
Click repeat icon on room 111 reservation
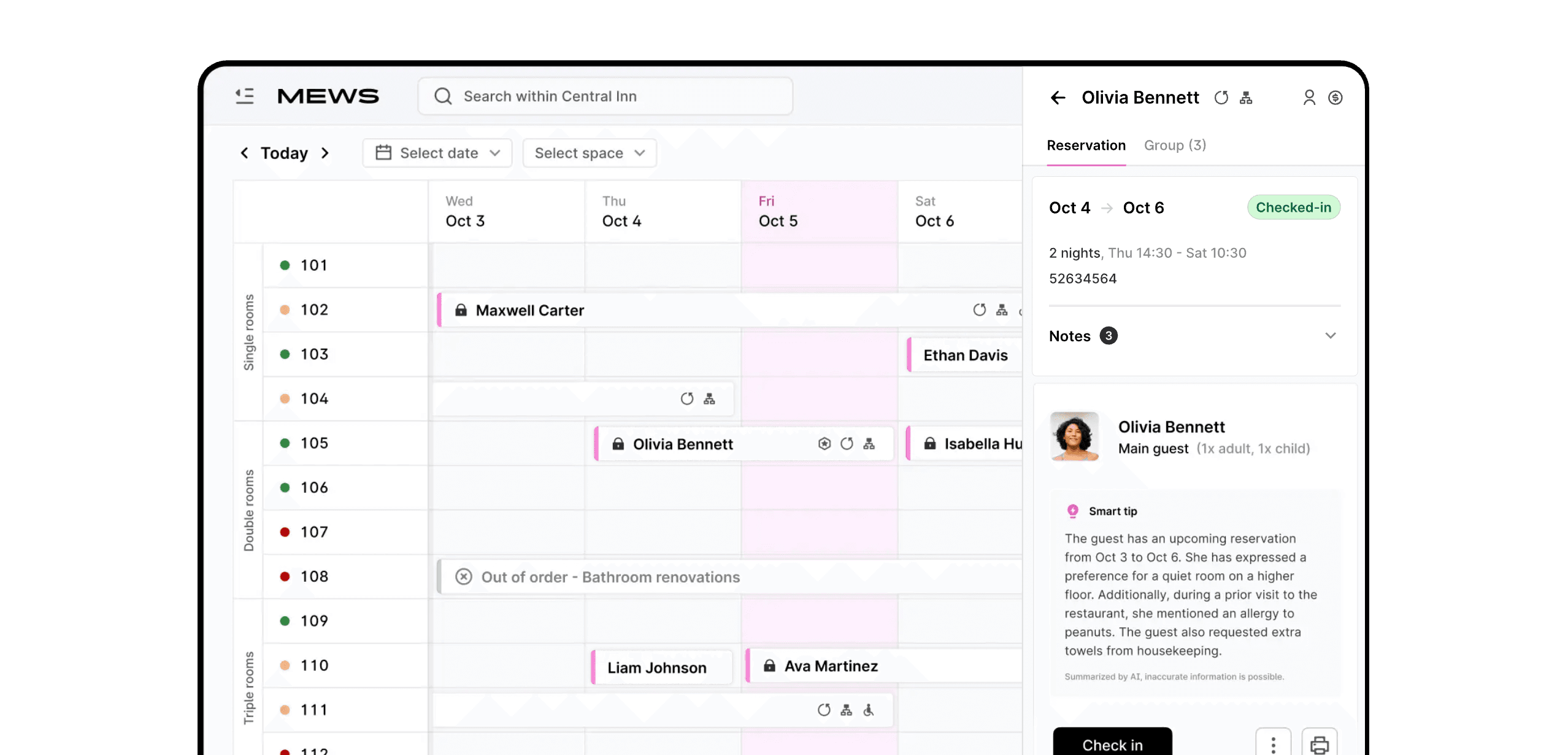tap(824, 710)
